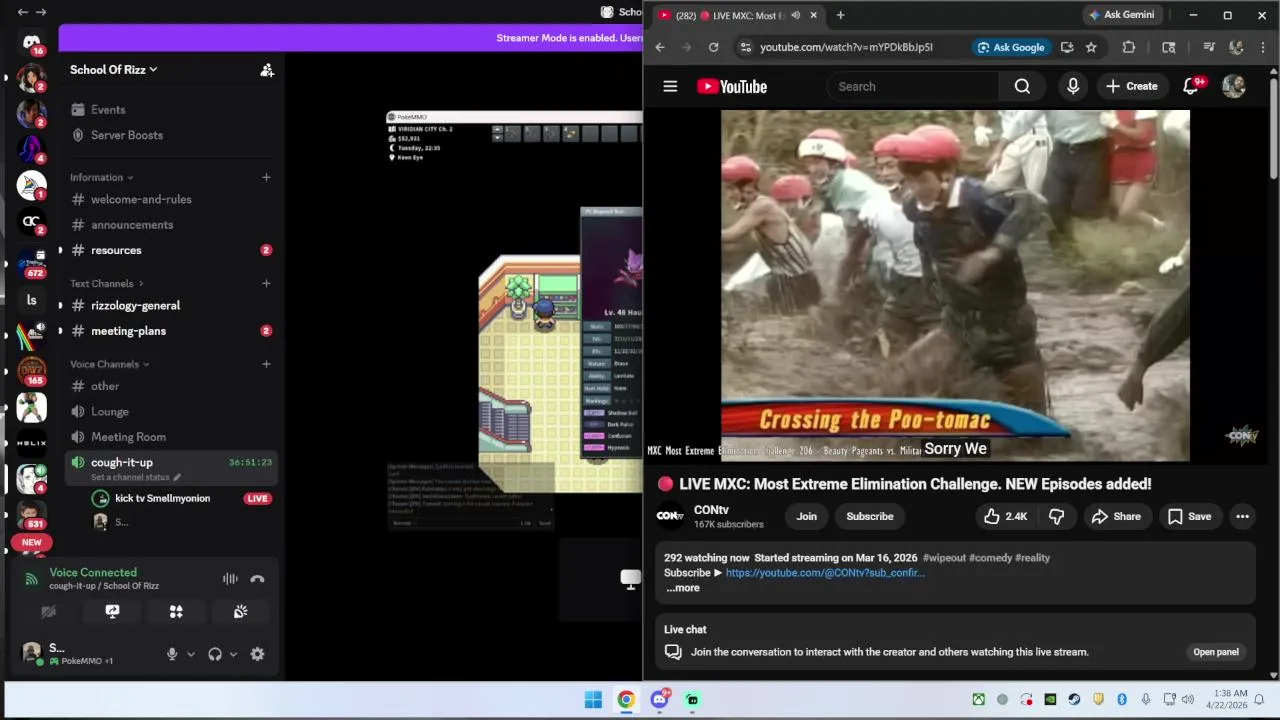This screenshot has height=720, width=1280.
Task: Click the invite people icon beside School Of Rizz
Action: [267, 70]
